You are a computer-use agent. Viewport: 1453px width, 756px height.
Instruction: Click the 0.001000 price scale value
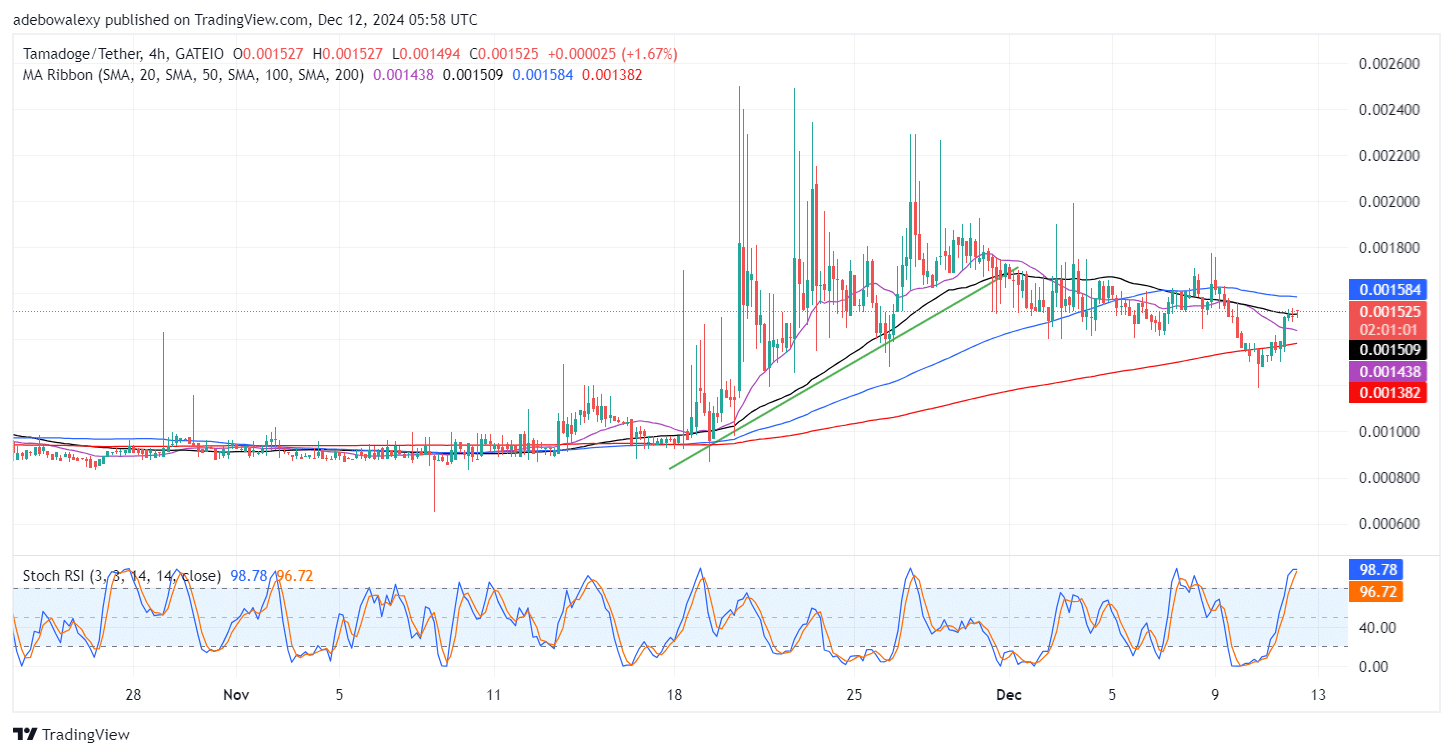[1389, 432]
